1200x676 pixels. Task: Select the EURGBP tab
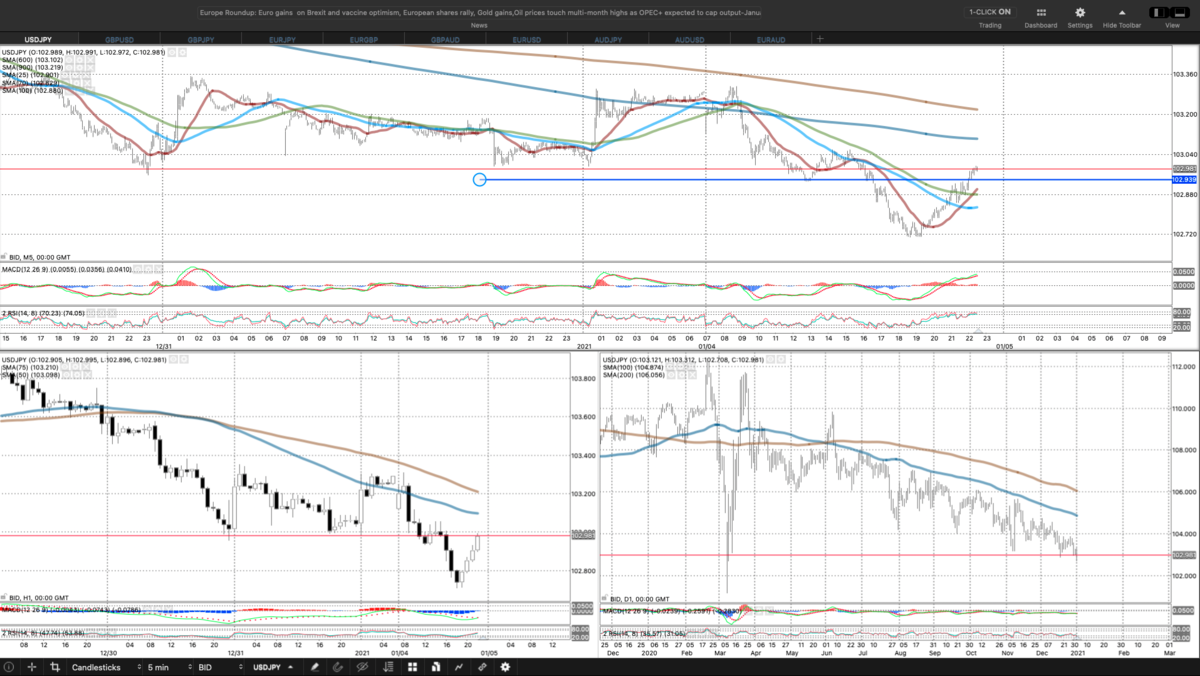point(364,38)
